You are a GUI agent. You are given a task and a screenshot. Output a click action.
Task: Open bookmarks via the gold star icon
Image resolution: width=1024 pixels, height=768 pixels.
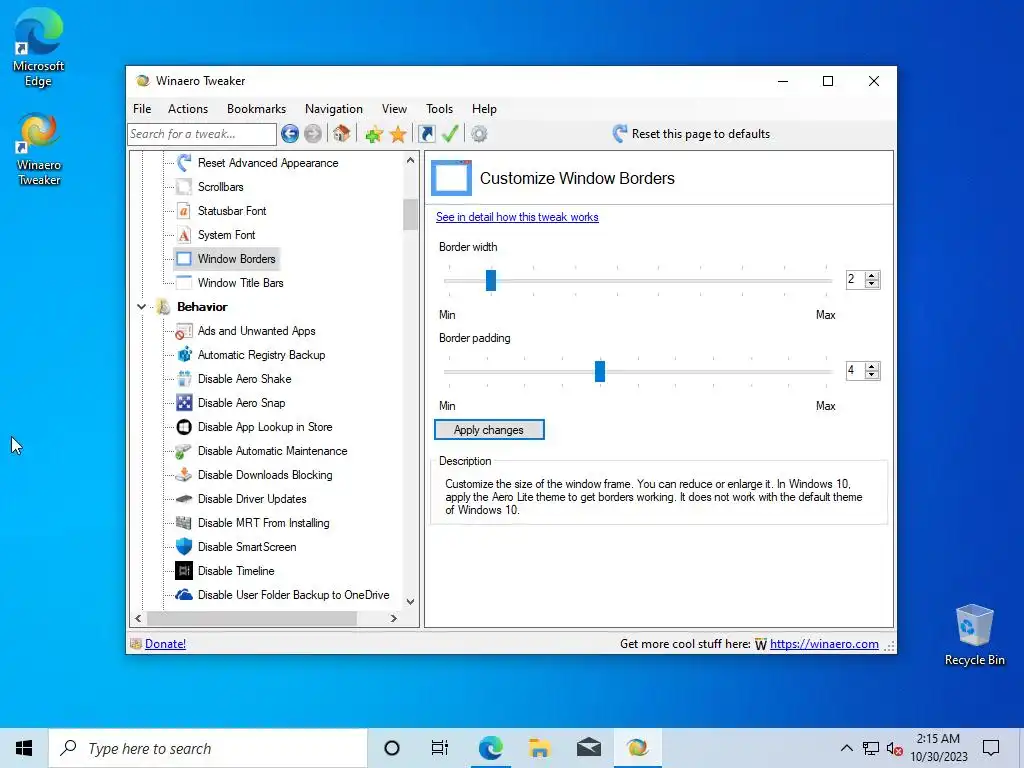[398, 134]
